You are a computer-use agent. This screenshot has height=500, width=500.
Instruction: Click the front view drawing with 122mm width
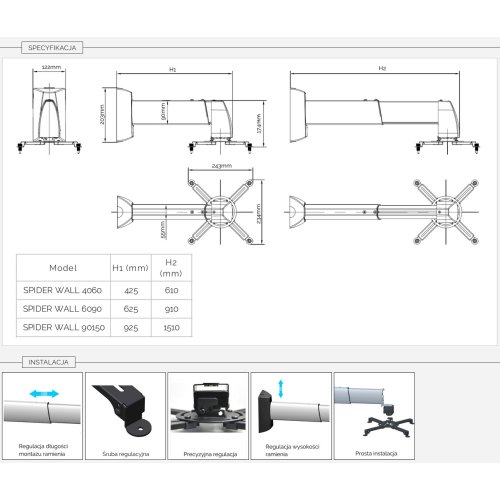49,109
